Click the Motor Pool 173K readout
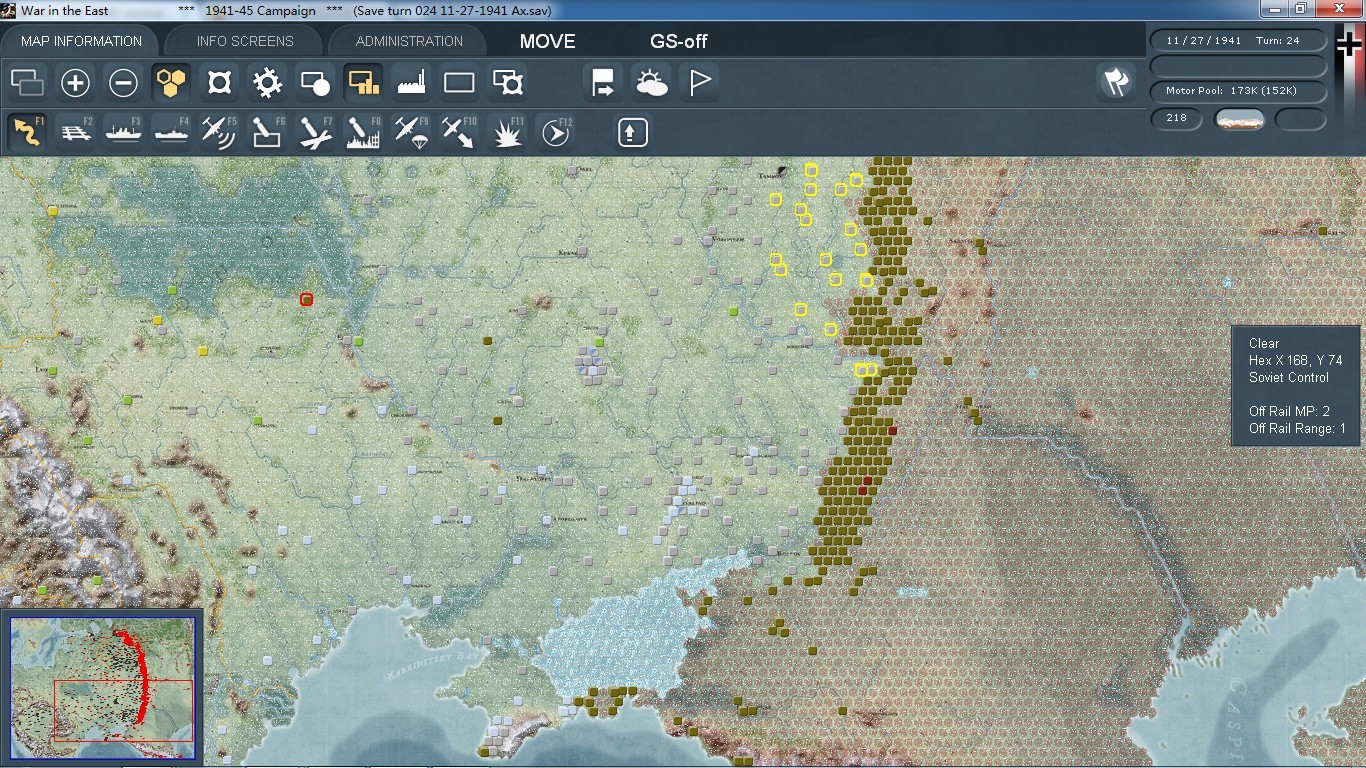 pos(1239,91)
